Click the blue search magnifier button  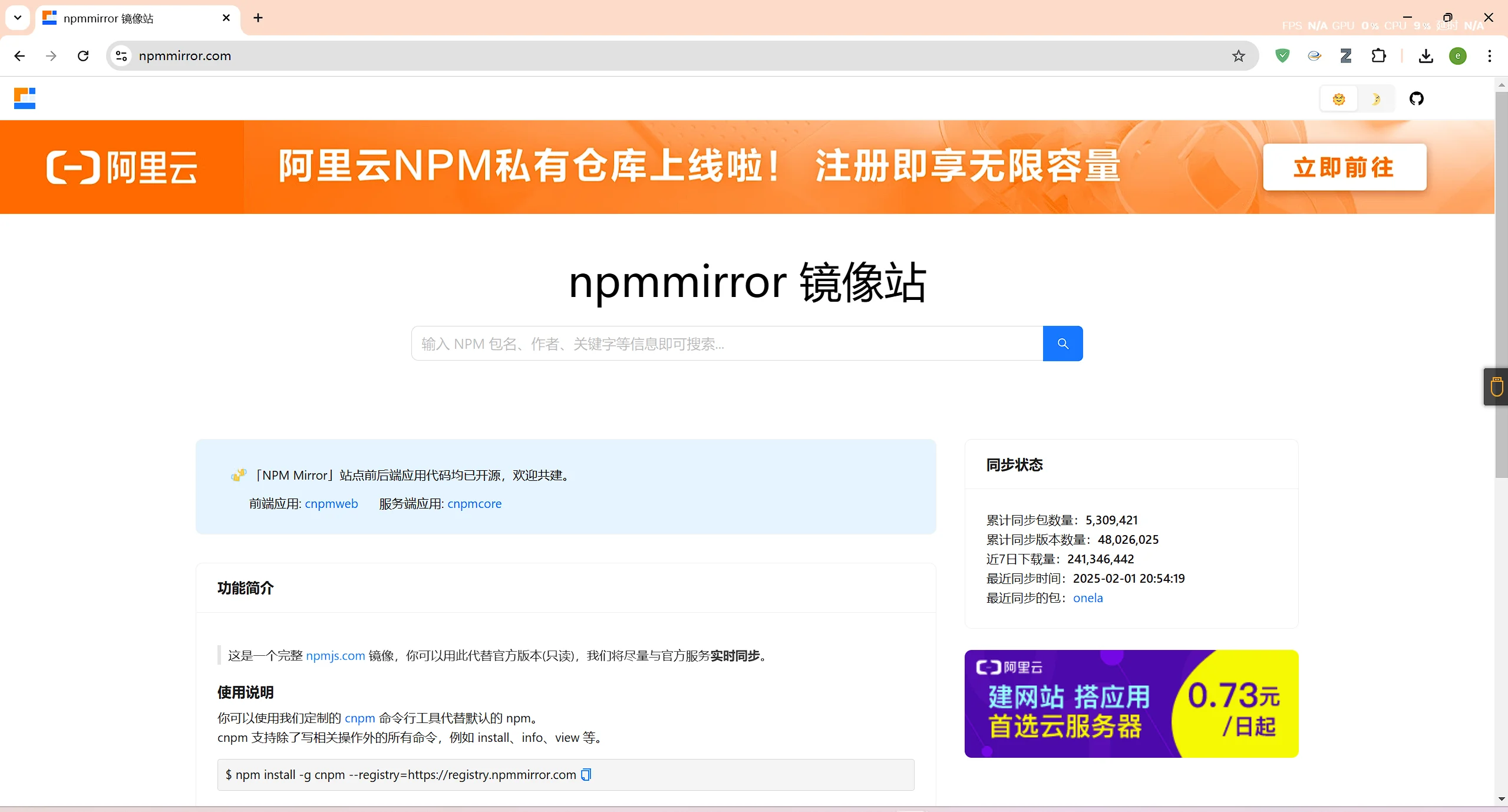coord(1062,344)
